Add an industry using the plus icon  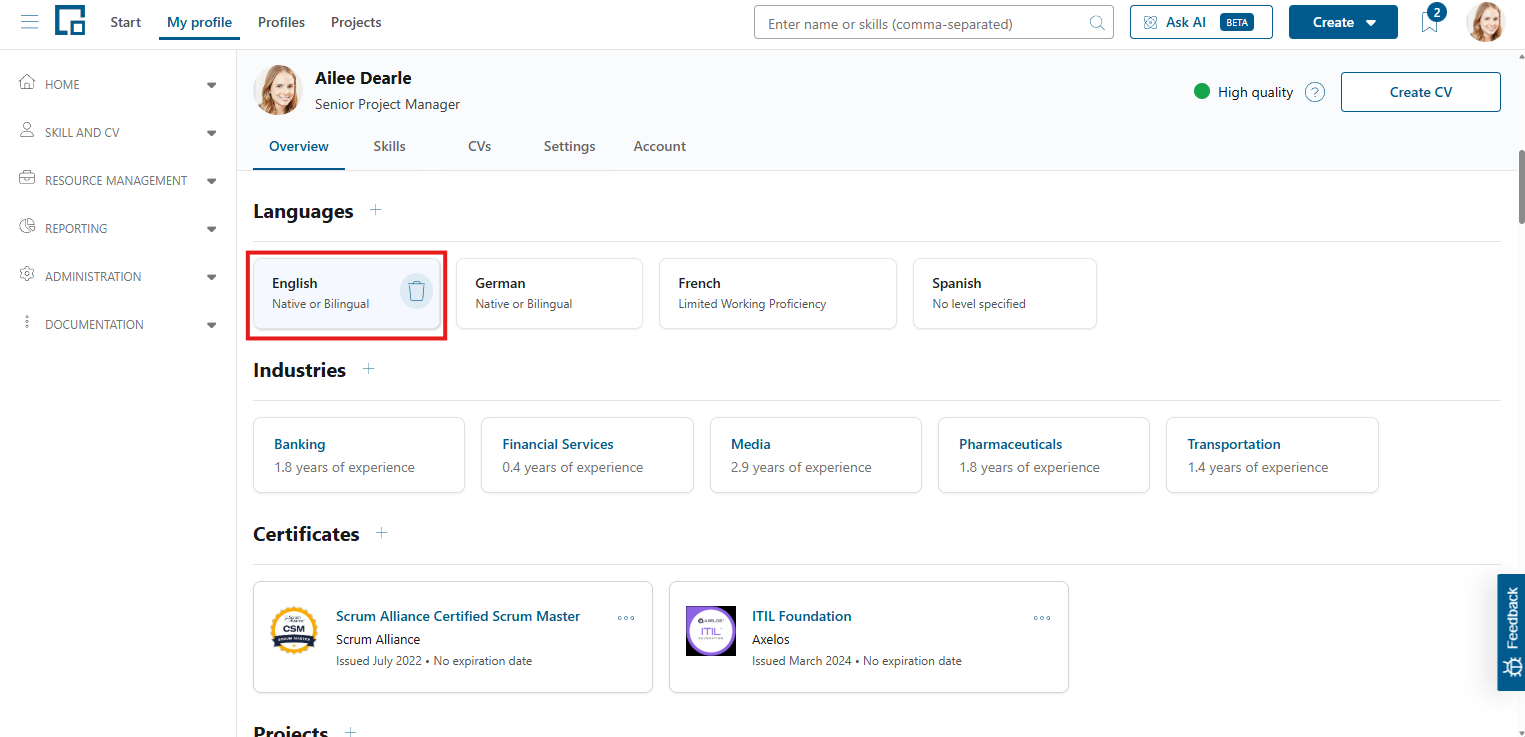368,369
